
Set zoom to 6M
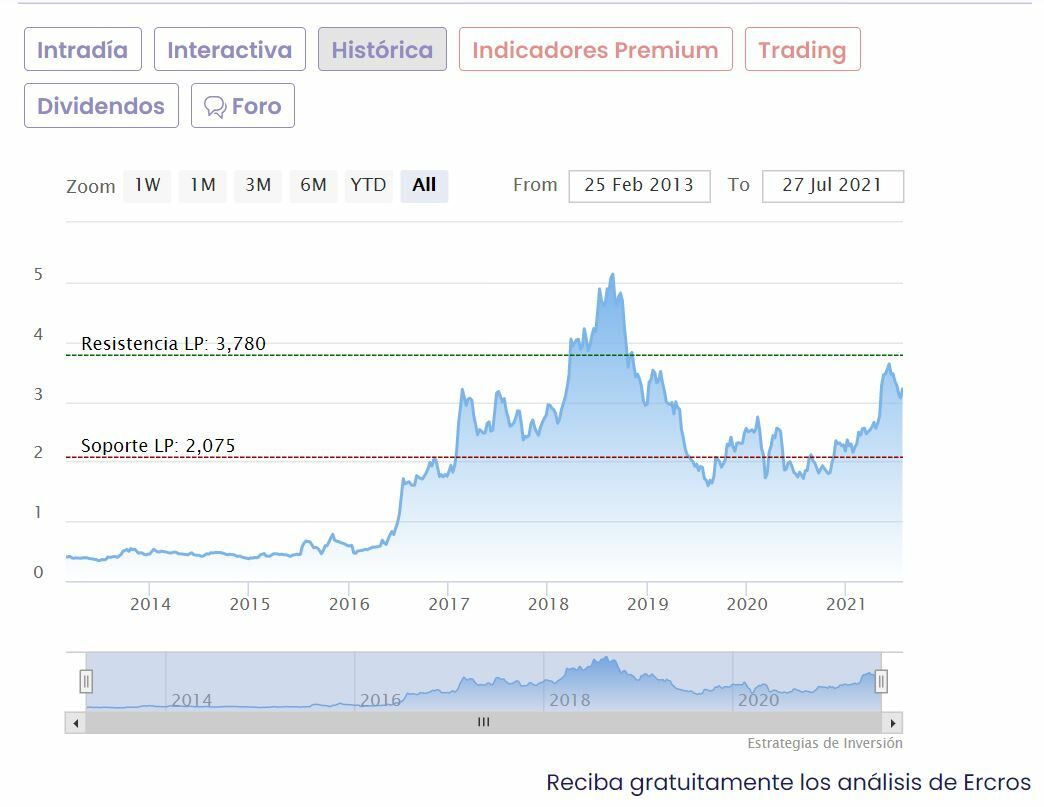[313, 185]
